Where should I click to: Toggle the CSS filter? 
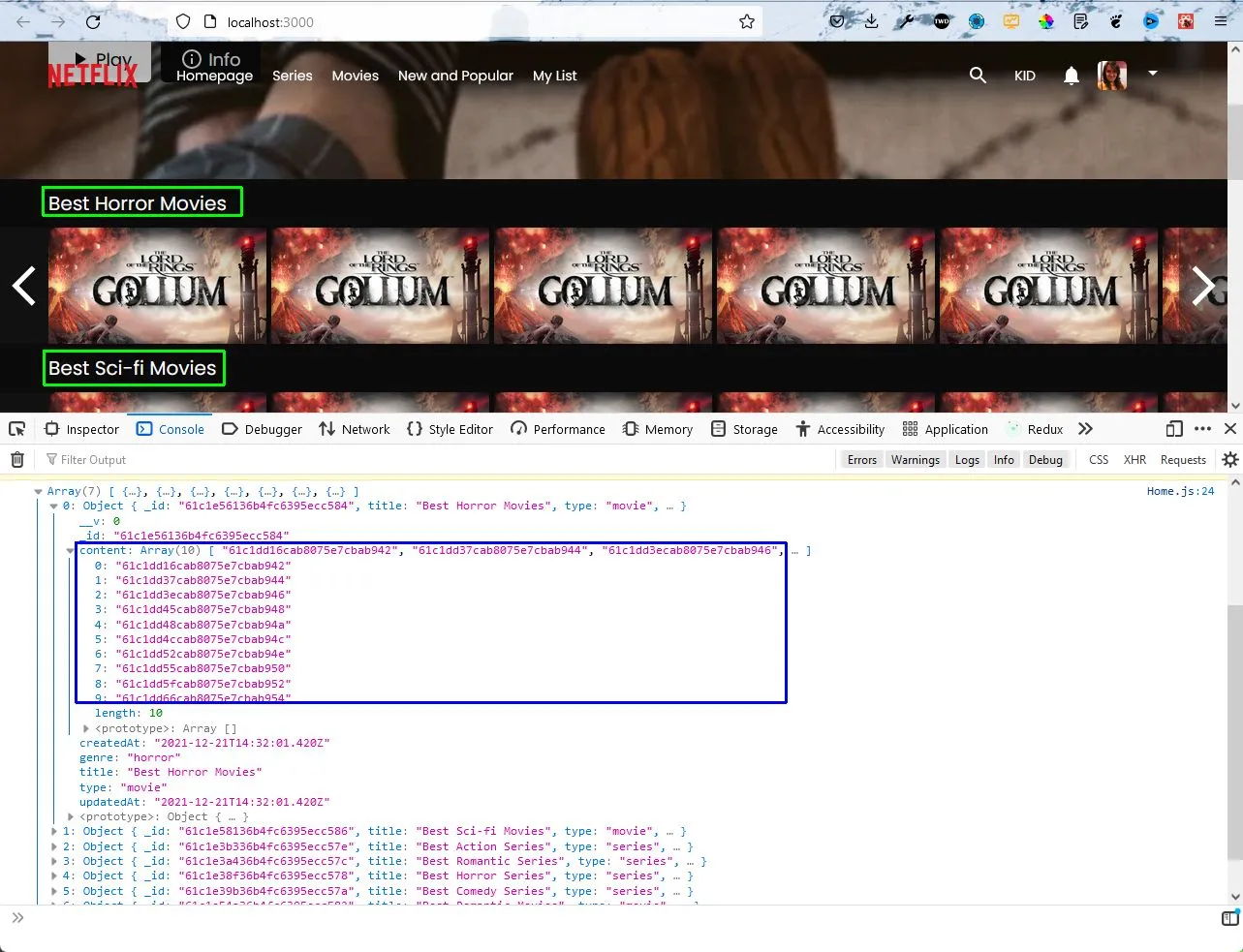pyautogui.click(x=1099, y=460)
